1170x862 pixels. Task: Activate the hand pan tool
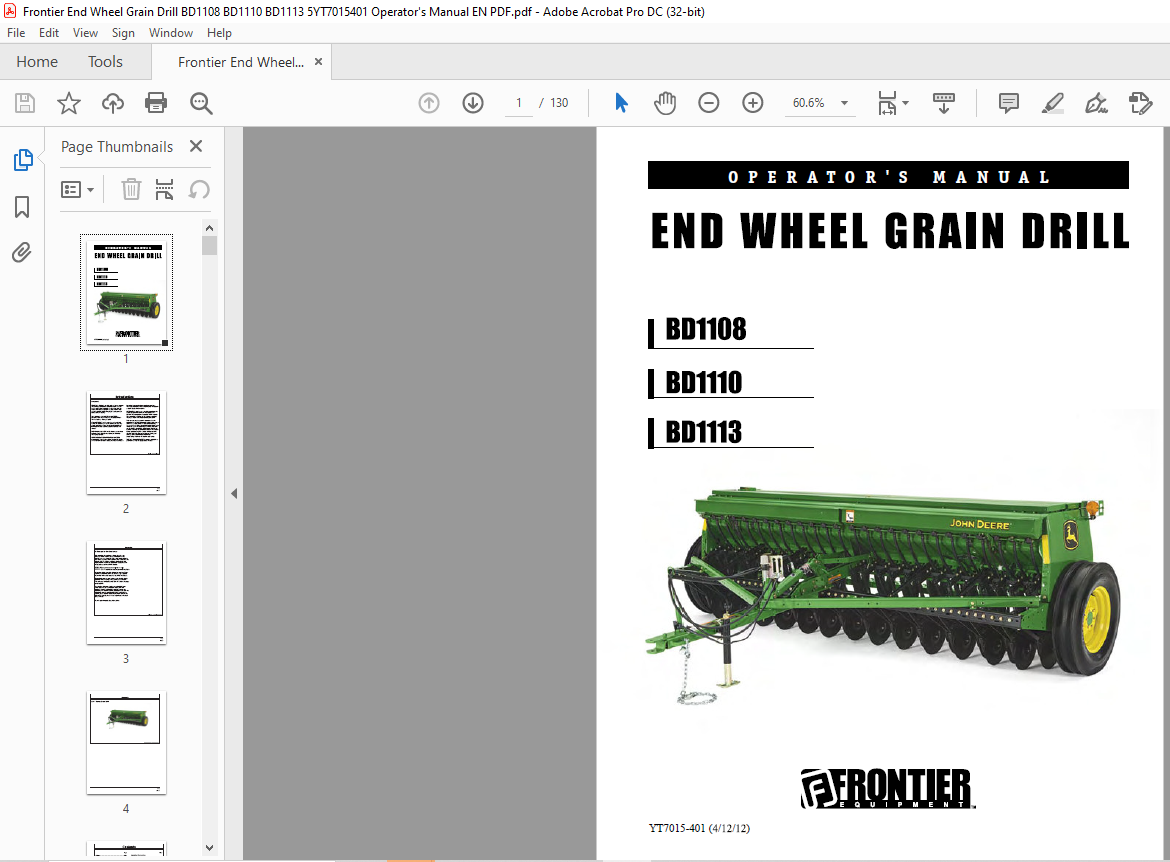click(664, 103)
